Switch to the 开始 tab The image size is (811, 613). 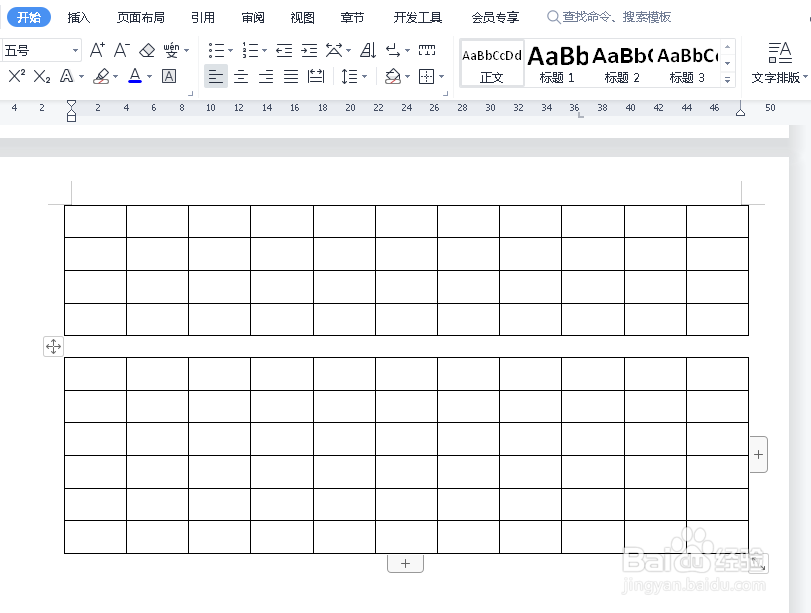point(29,18)
